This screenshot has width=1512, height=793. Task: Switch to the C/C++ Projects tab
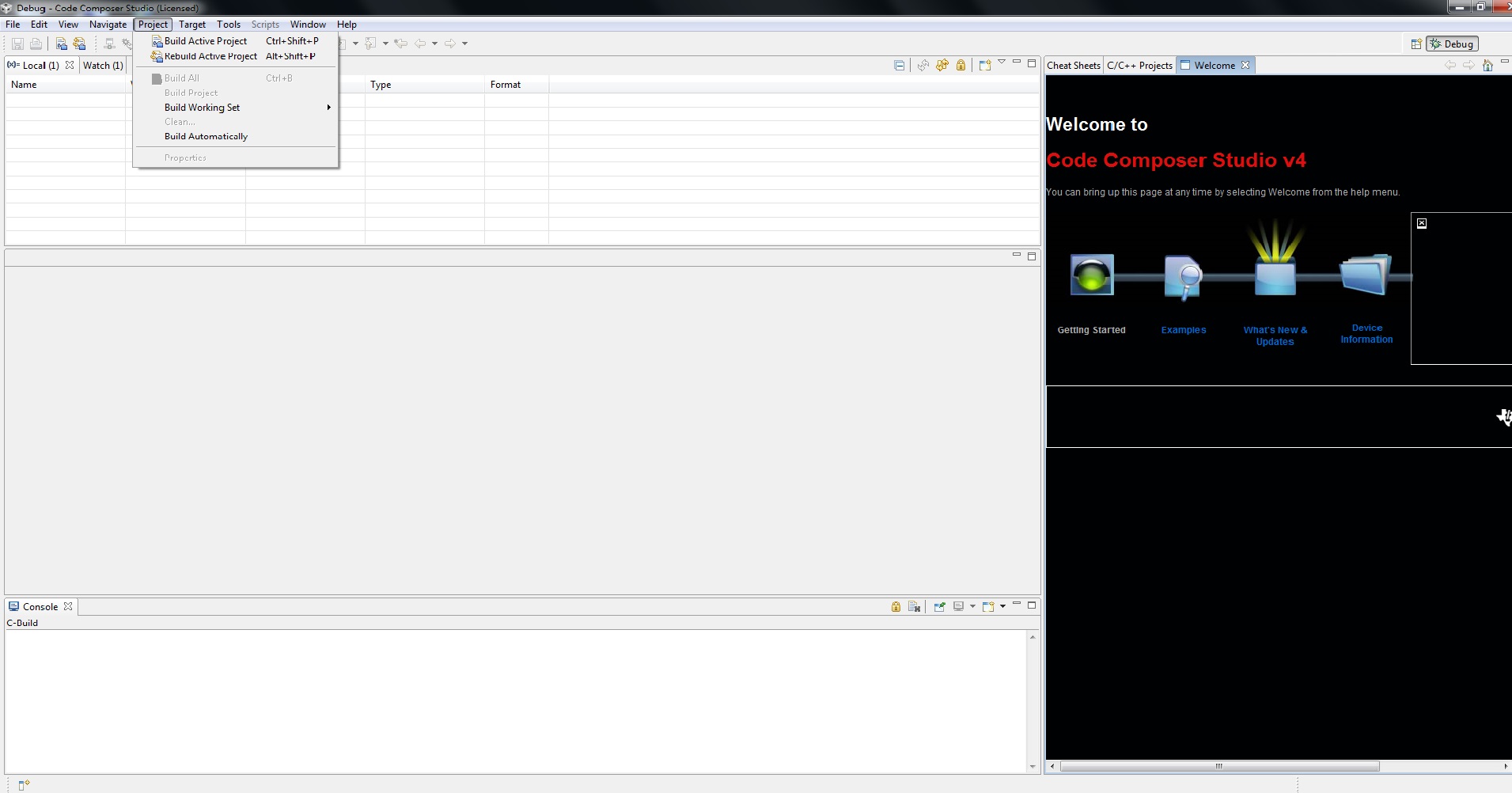(1139, 66)
